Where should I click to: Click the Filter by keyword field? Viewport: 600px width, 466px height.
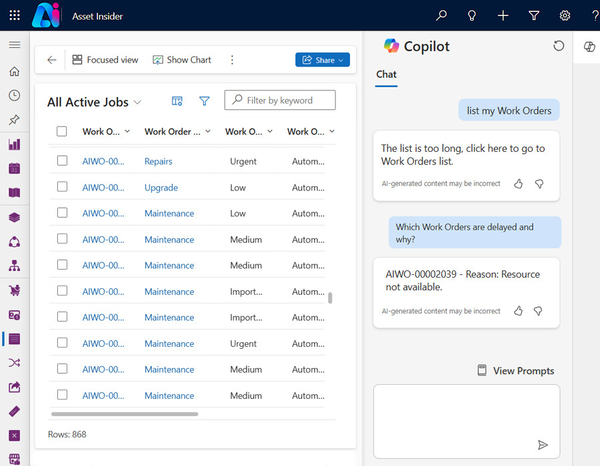click(x=280, y=100)
